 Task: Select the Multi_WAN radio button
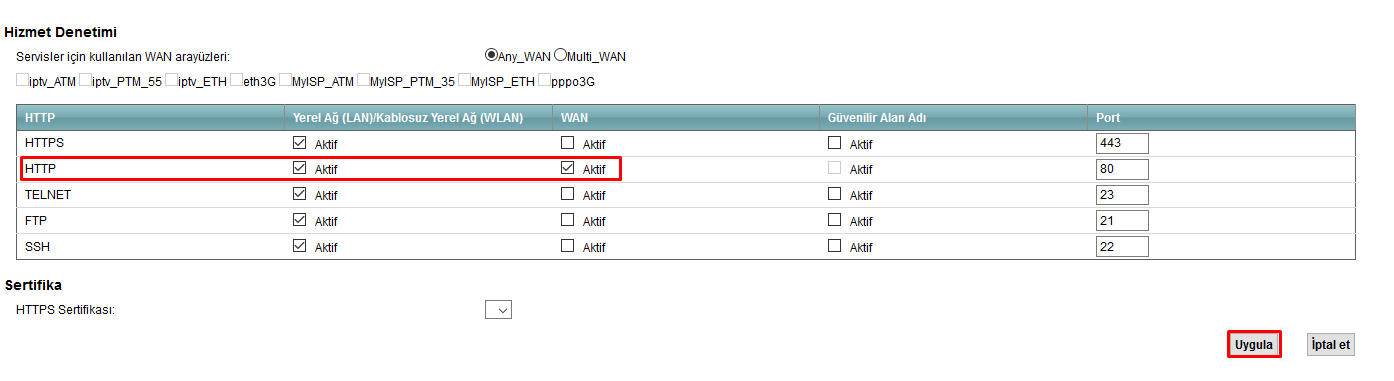[x=559, y=56]
